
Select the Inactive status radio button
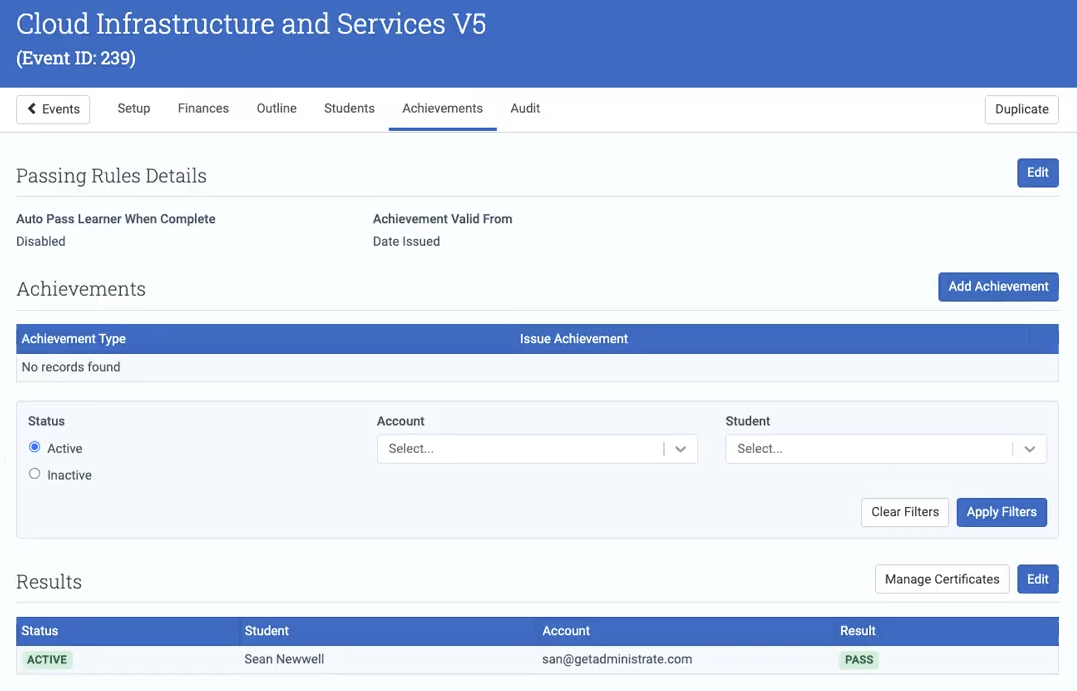point(34,474)
